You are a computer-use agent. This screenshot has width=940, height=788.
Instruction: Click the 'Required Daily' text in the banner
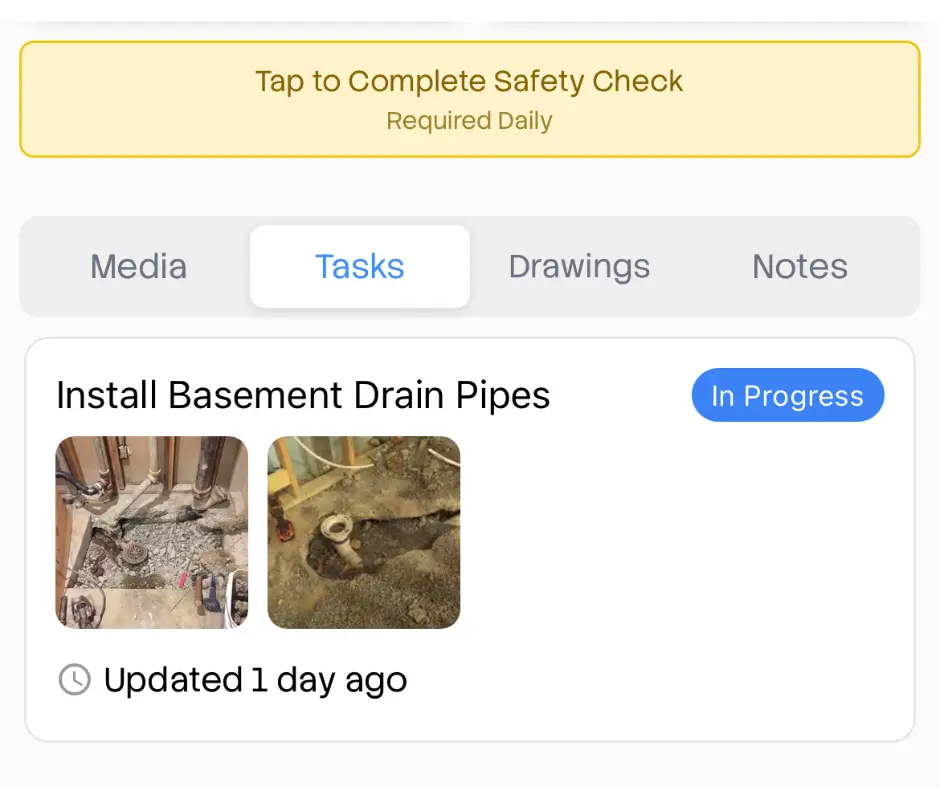pos(469,120)
